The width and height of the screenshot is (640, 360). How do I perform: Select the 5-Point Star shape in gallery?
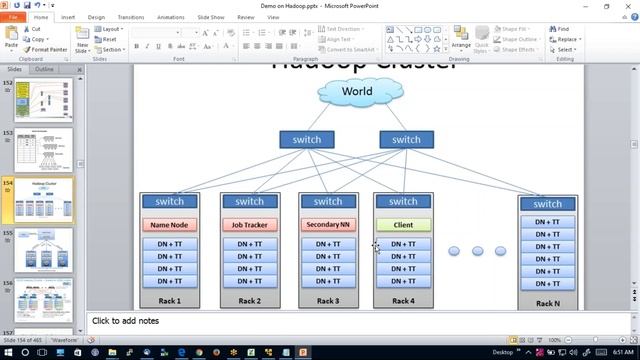click(x=437, y=49)
